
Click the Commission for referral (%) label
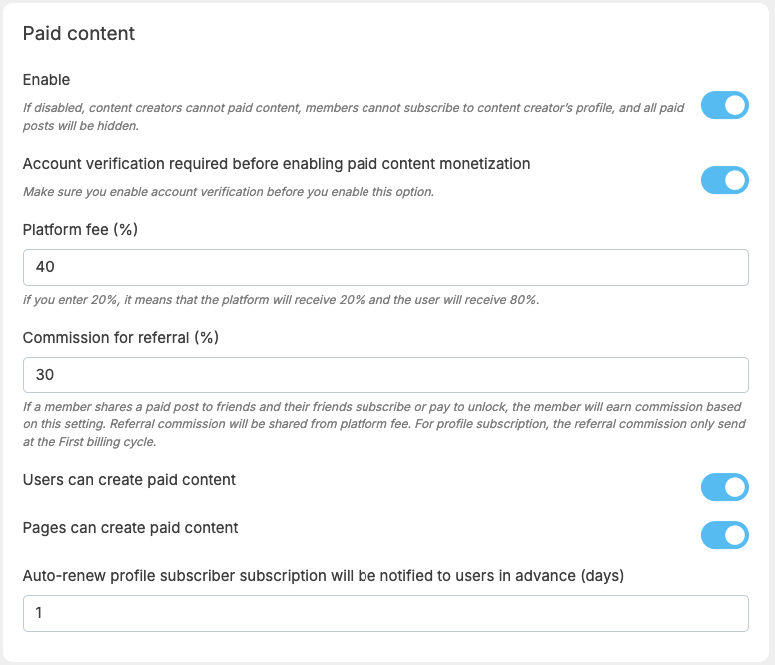[x=121, y=338]
